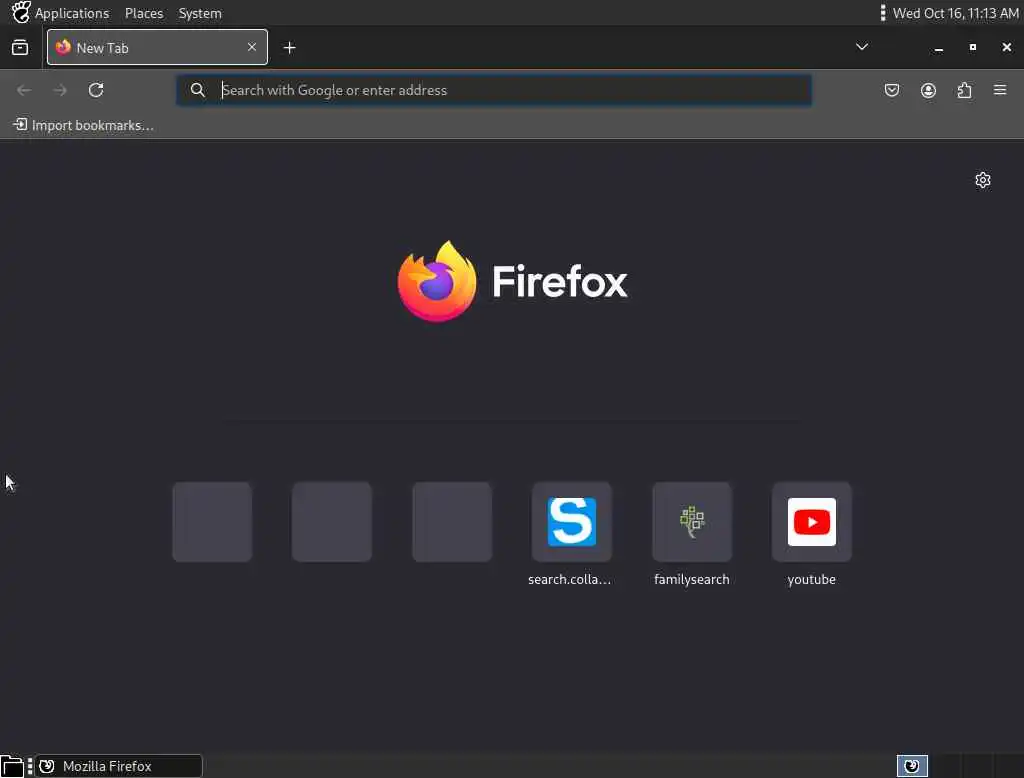Click Import bookmarks… in bookmarks toolbar

click(84, 125)
